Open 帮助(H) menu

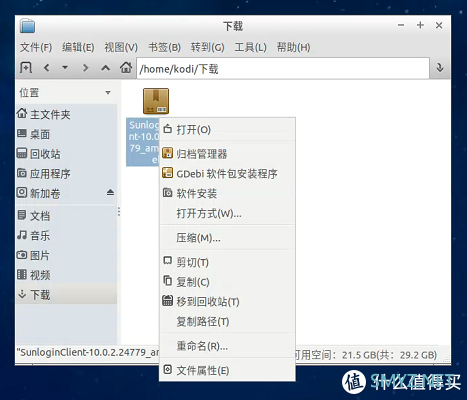[x=293, y=47]
